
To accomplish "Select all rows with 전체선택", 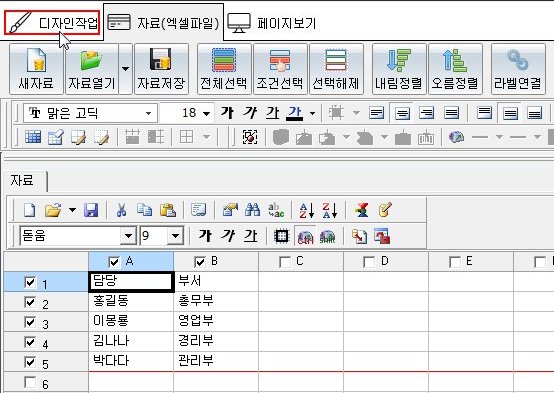I will click(224, 69).
